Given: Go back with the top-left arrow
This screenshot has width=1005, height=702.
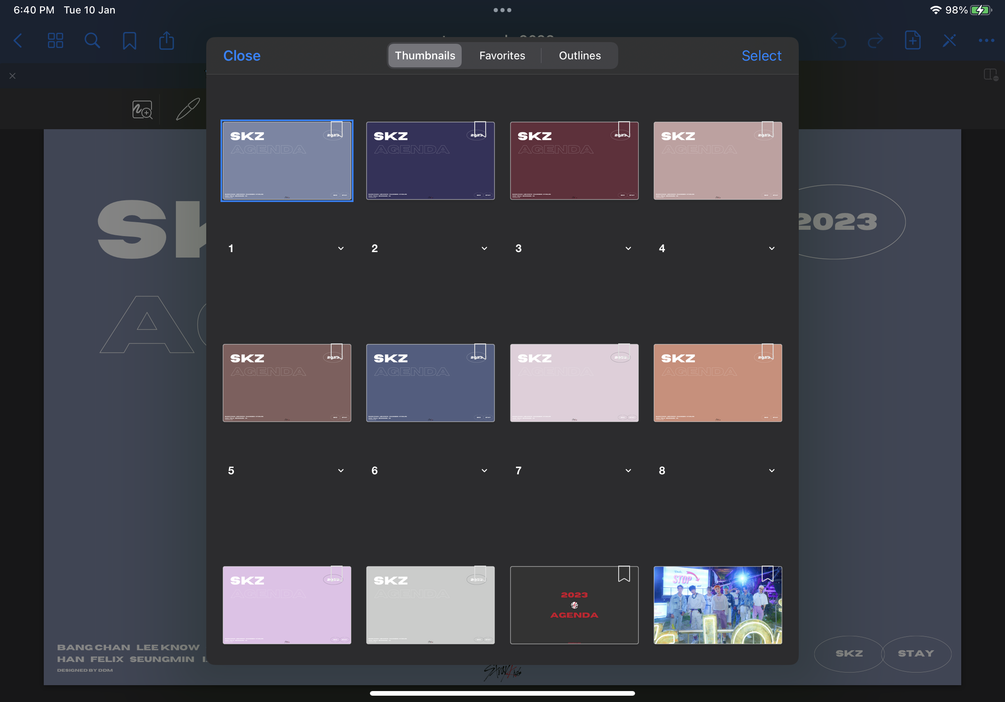Looking at the screenshot, I should pos(18,41).
